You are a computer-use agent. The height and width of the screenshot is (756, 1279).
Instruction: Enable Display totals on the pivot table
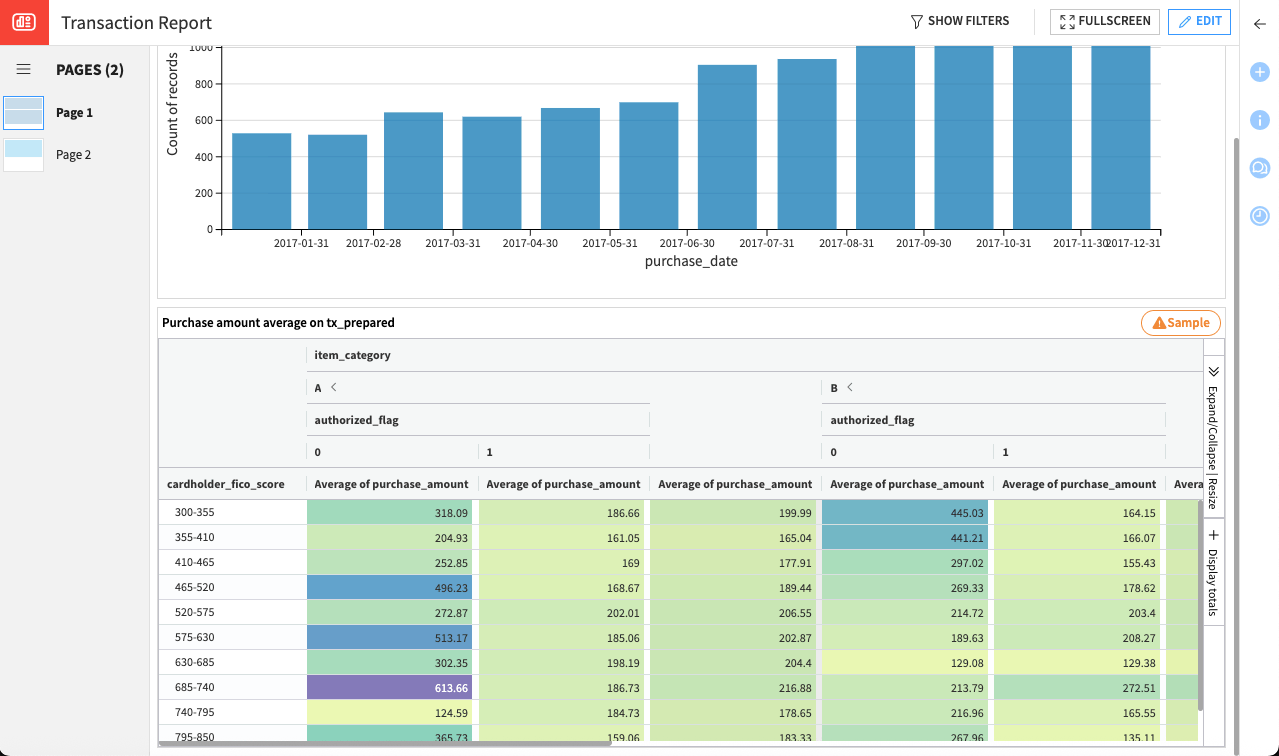pos(1213,568)
